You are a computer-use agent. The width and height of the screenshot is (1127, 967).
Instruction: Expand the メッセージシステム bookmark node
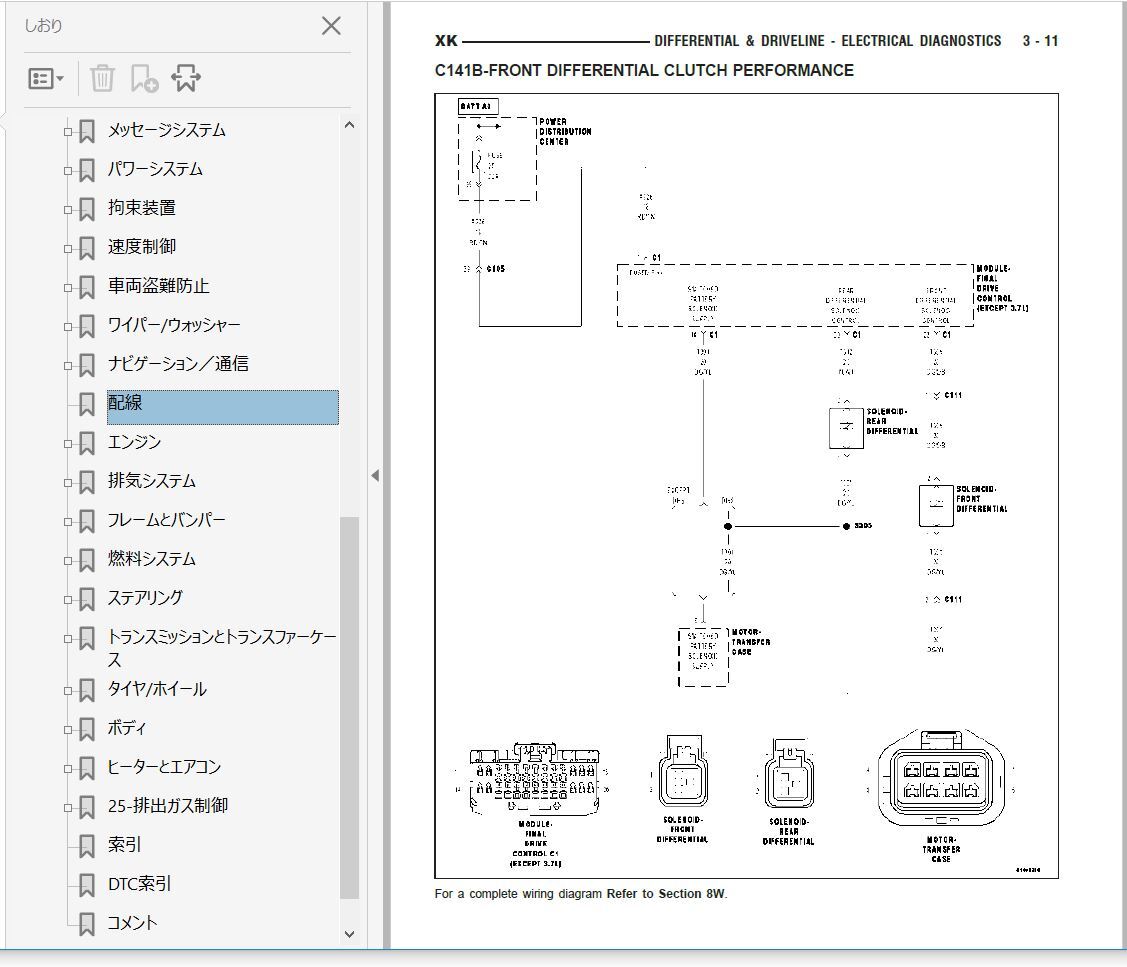tap(68, 132)
